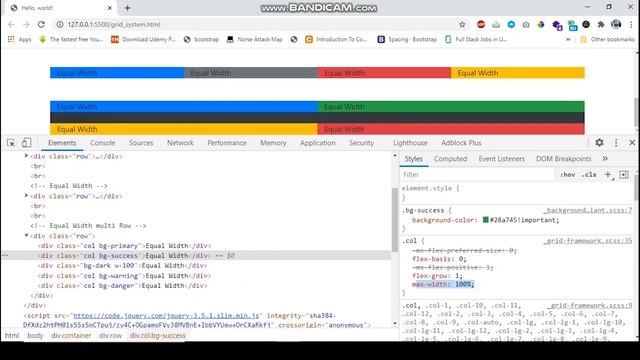640x360 pixels.
Task: Open the Lighthouse tab
Action: pyautogui.click(x=410, y=143)
